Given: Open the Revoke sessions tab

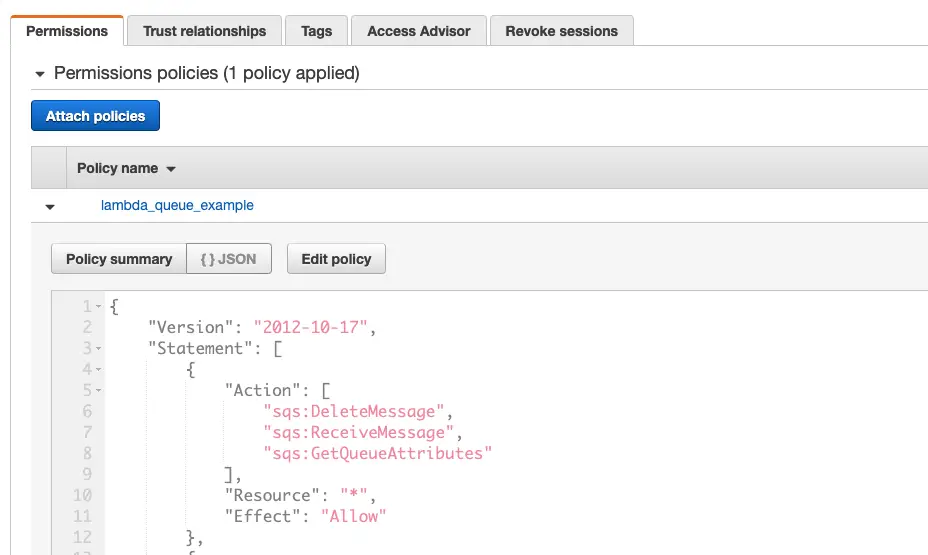Looking at the screenshot, I should tap(561, 31).
